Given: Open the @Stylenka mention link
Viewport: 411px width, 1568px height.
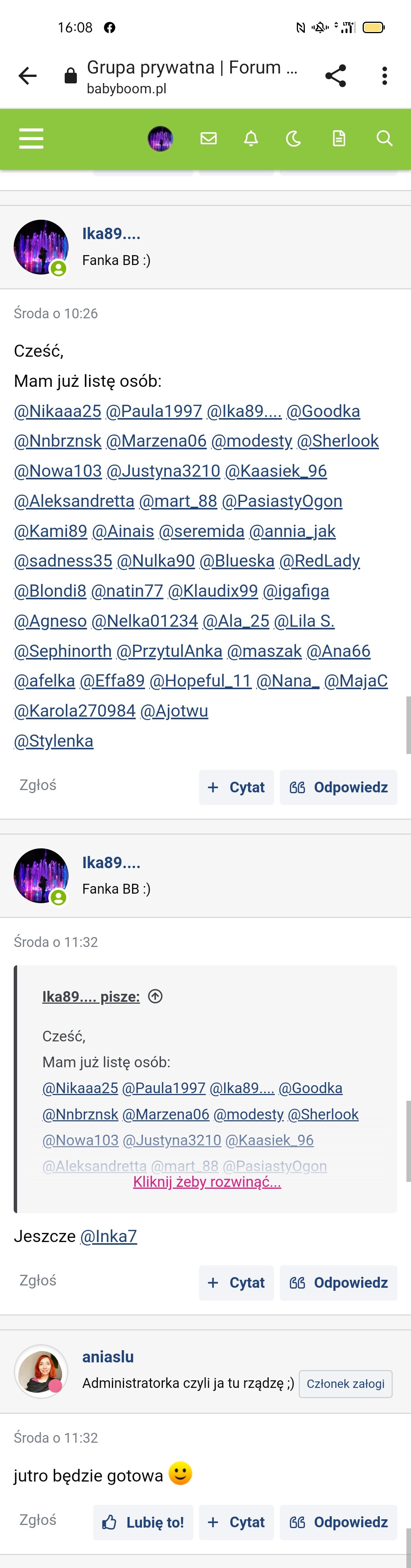Looking at the screenshot, I should (54, 741).
